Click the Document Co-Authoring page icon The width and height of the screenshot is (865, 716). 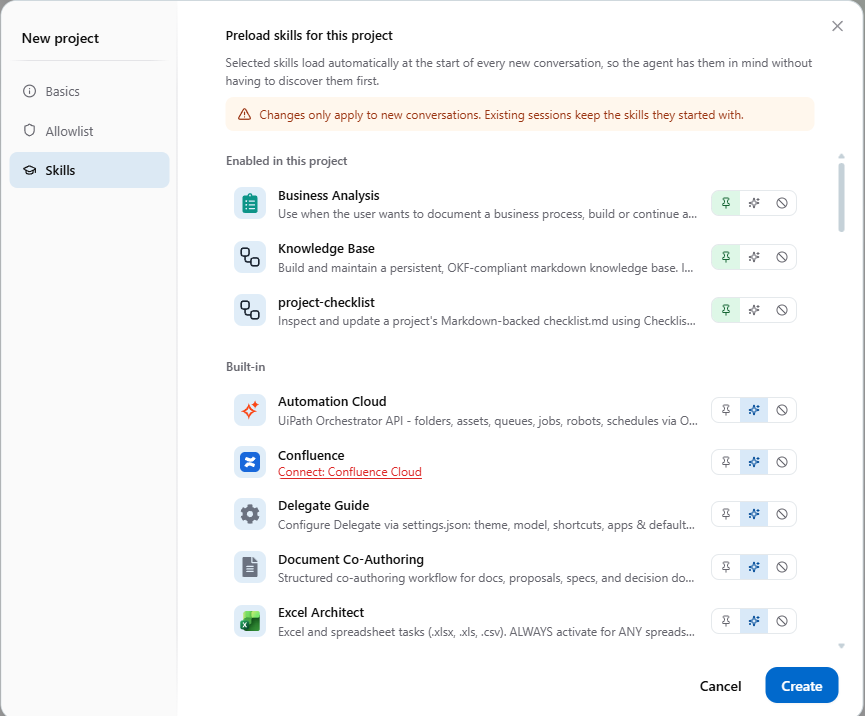[x=250, y=567]
